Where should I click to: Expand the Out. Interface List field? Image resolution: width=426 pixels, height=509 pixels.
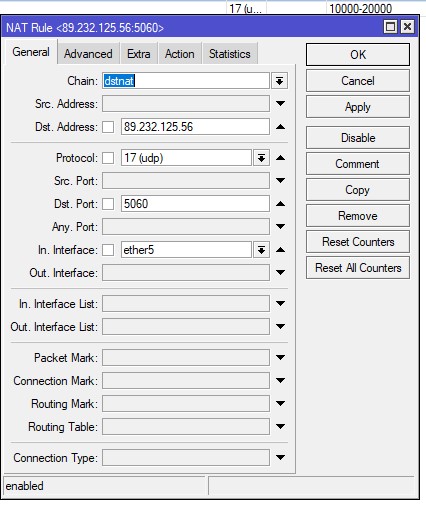(x=281, y=326)
